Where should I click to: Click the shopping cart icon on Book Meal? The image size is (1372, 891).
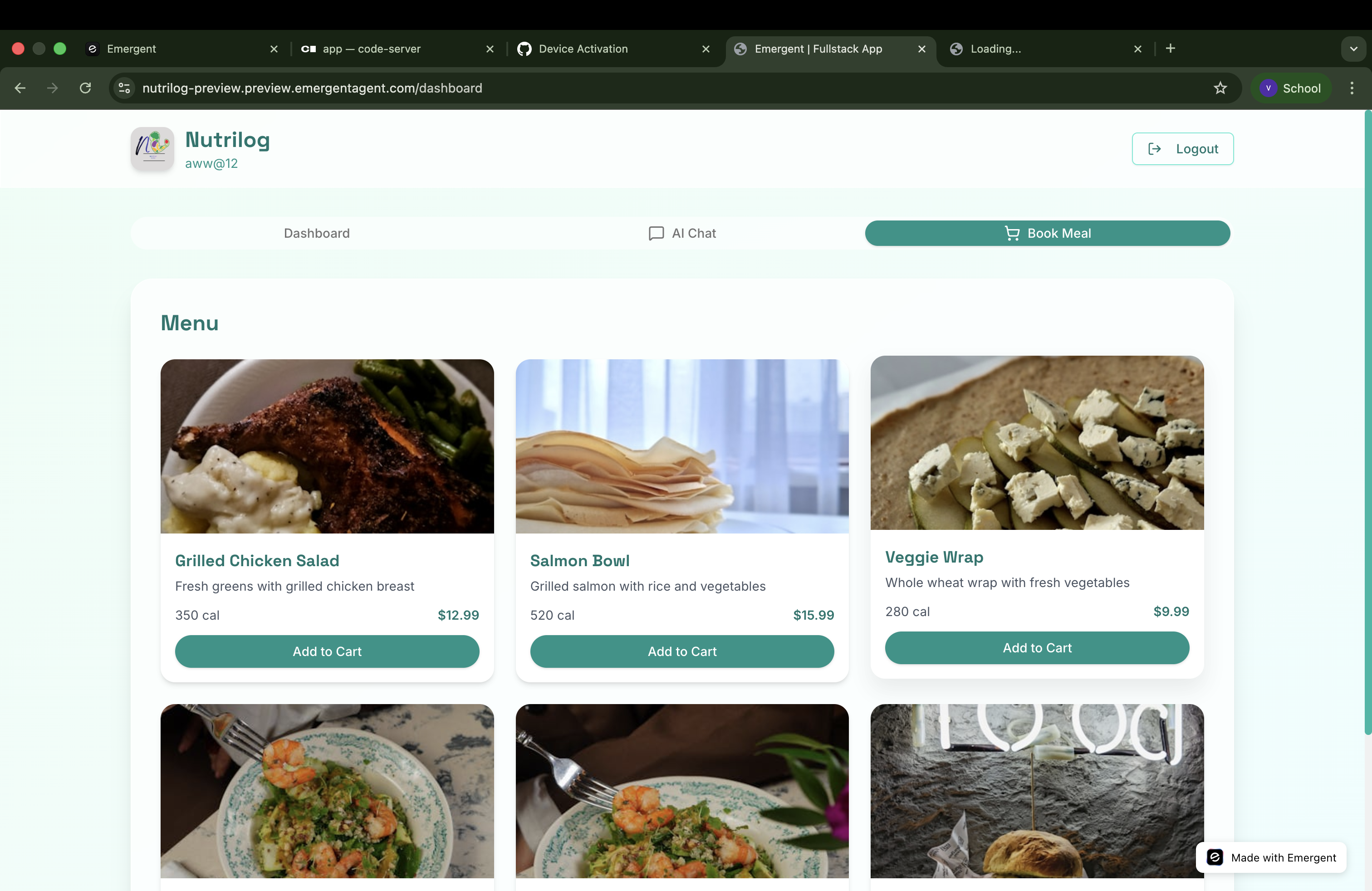(1011, 233)
